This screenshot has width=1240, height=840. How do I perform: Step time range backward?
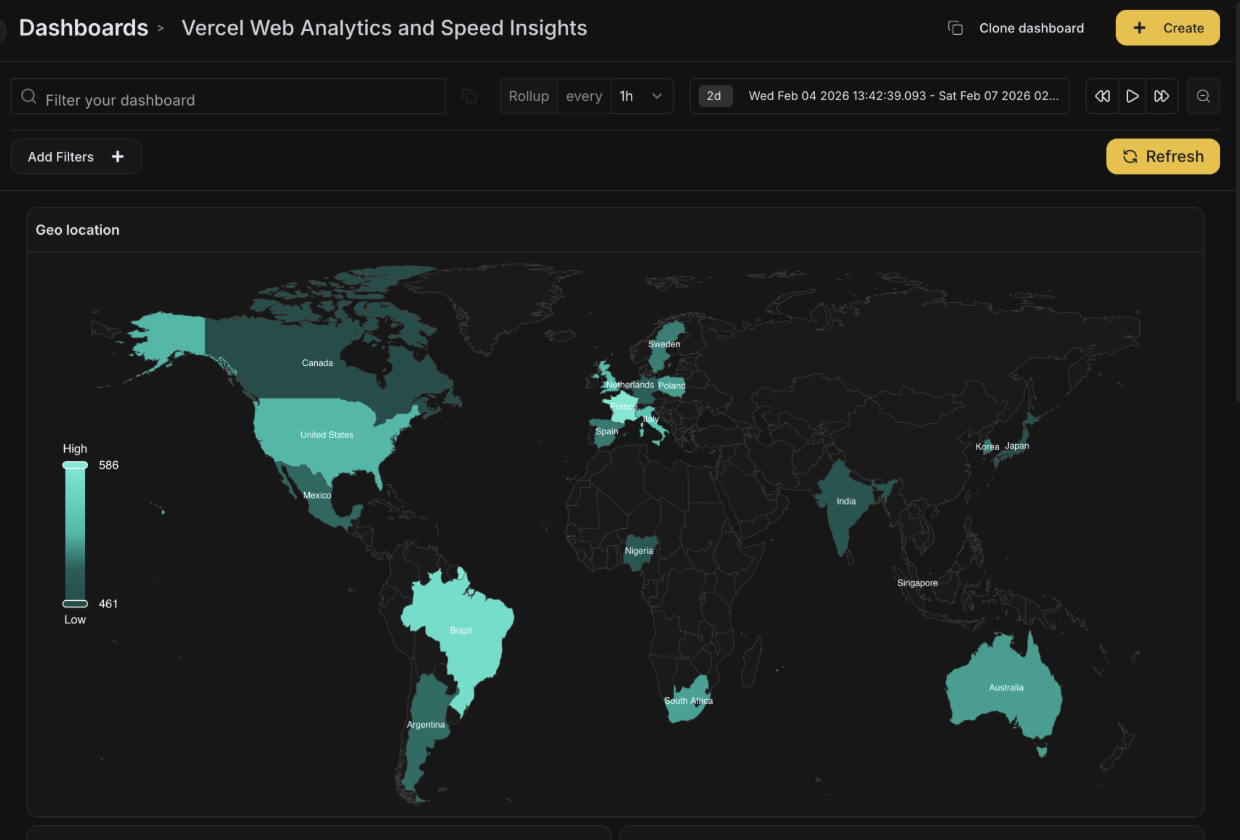[1102, 97]
